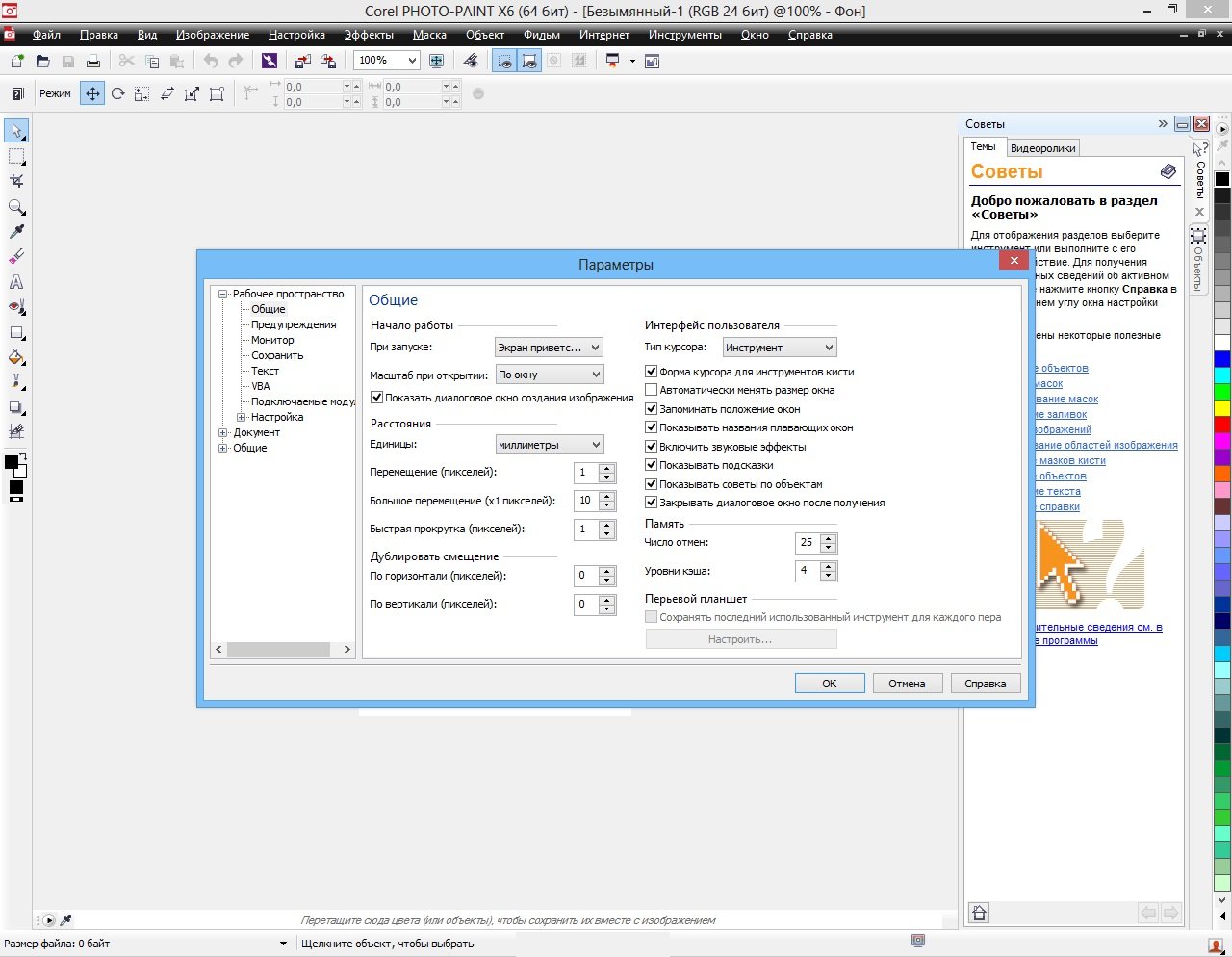Click the Отмена button
The width and height of the screenshot is (1232, 957).
pos(907,684)
